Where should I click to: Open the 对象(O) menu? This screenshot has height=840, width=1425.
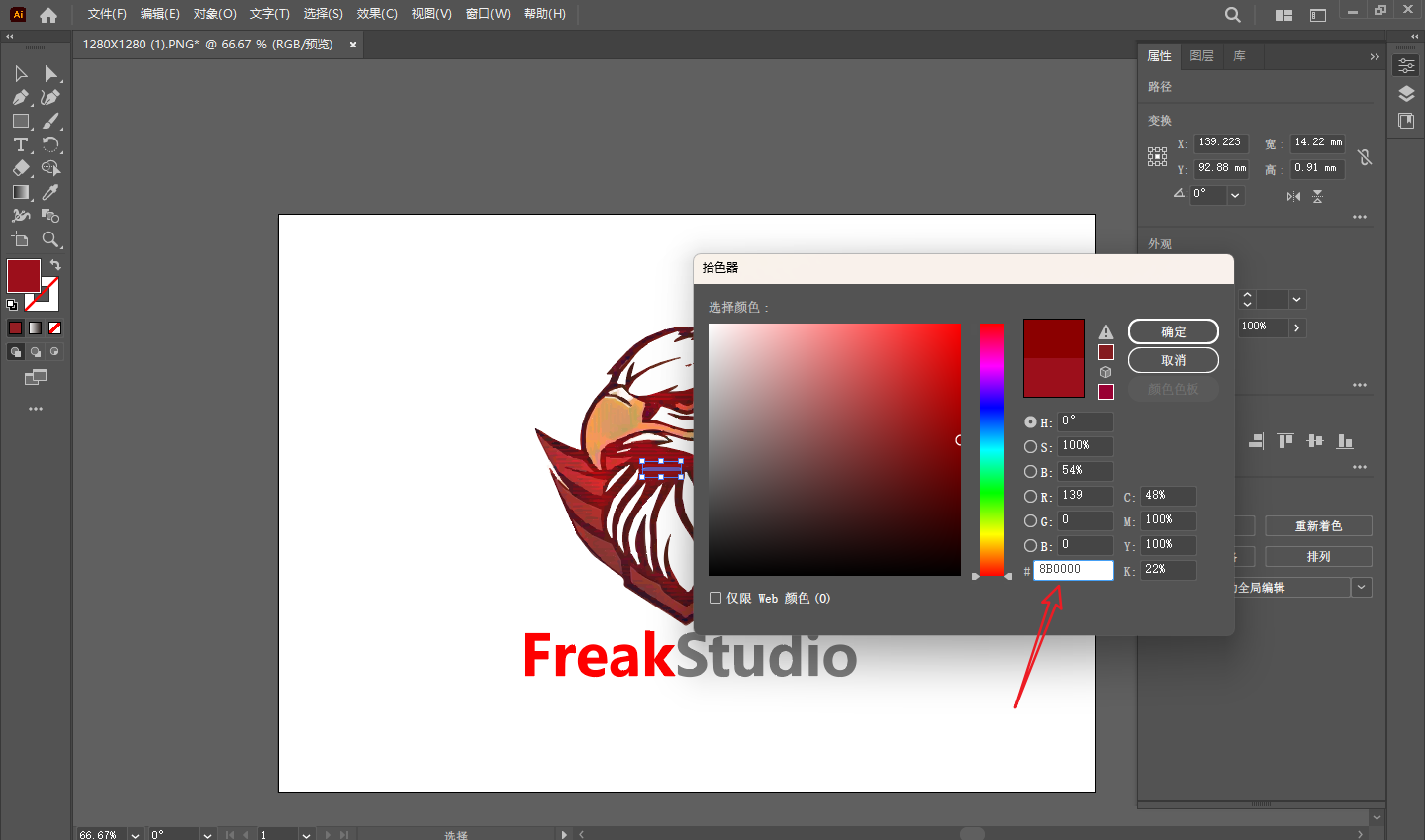(215, 14)
